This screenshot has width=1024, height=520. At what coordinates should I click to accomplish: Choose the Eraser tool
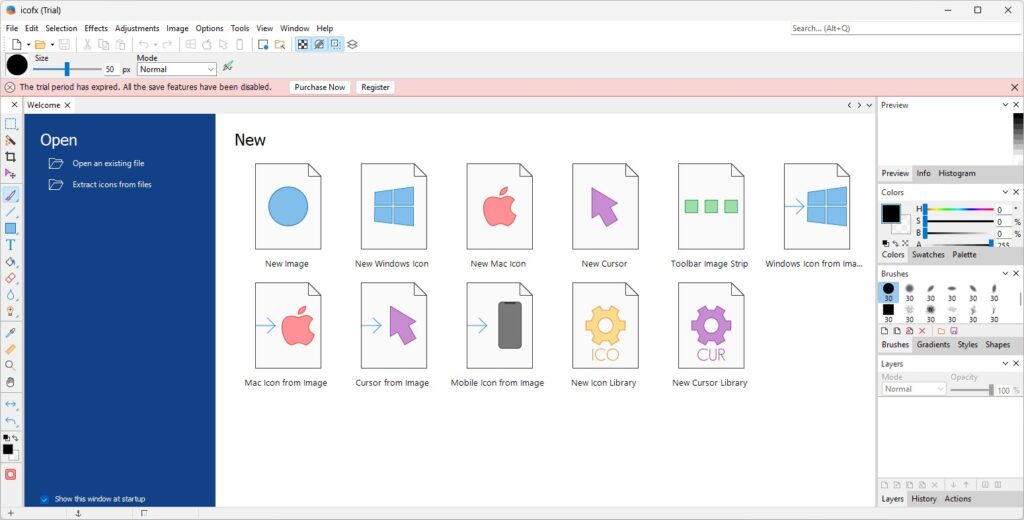click(x=11, y=279)
